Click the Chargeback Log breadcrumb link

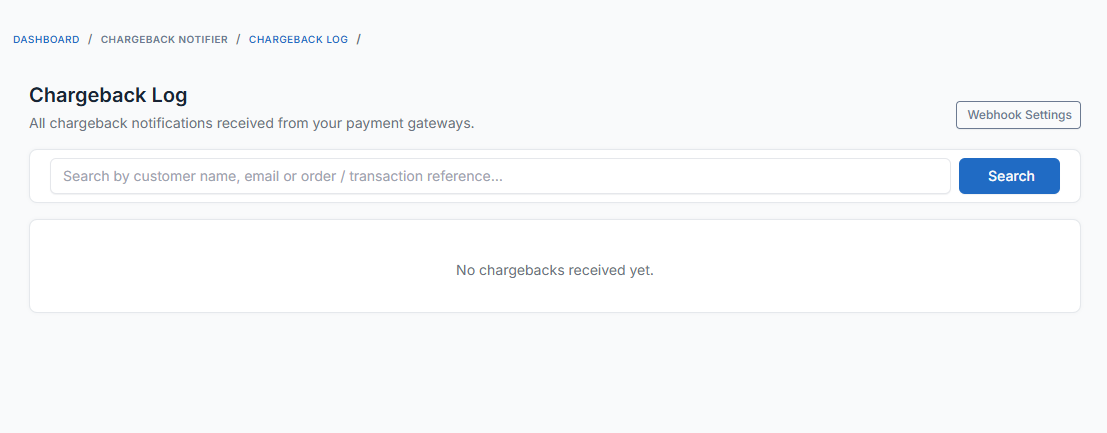(298, 40)
